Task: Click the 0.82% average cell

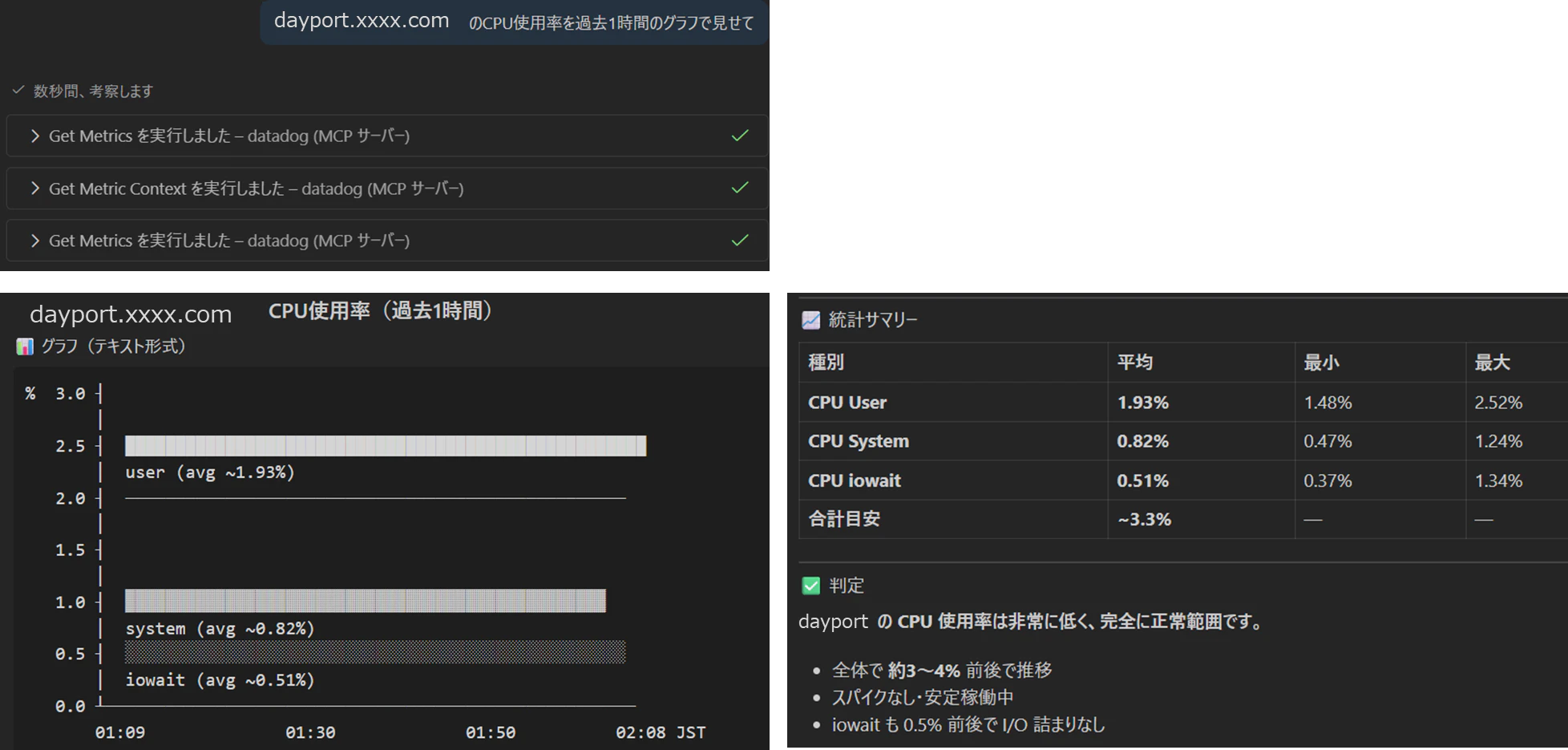Action: coord(1143,441)
